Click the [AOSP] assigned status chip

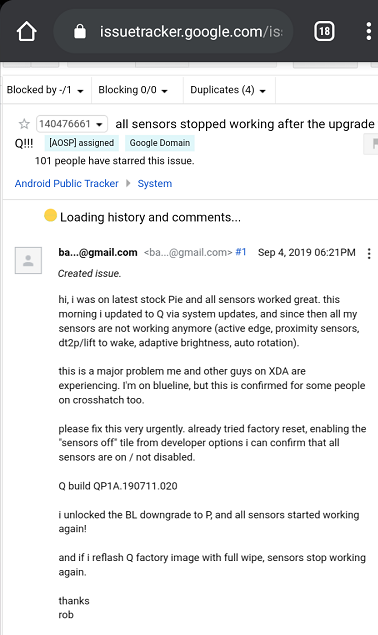(81, 143)
